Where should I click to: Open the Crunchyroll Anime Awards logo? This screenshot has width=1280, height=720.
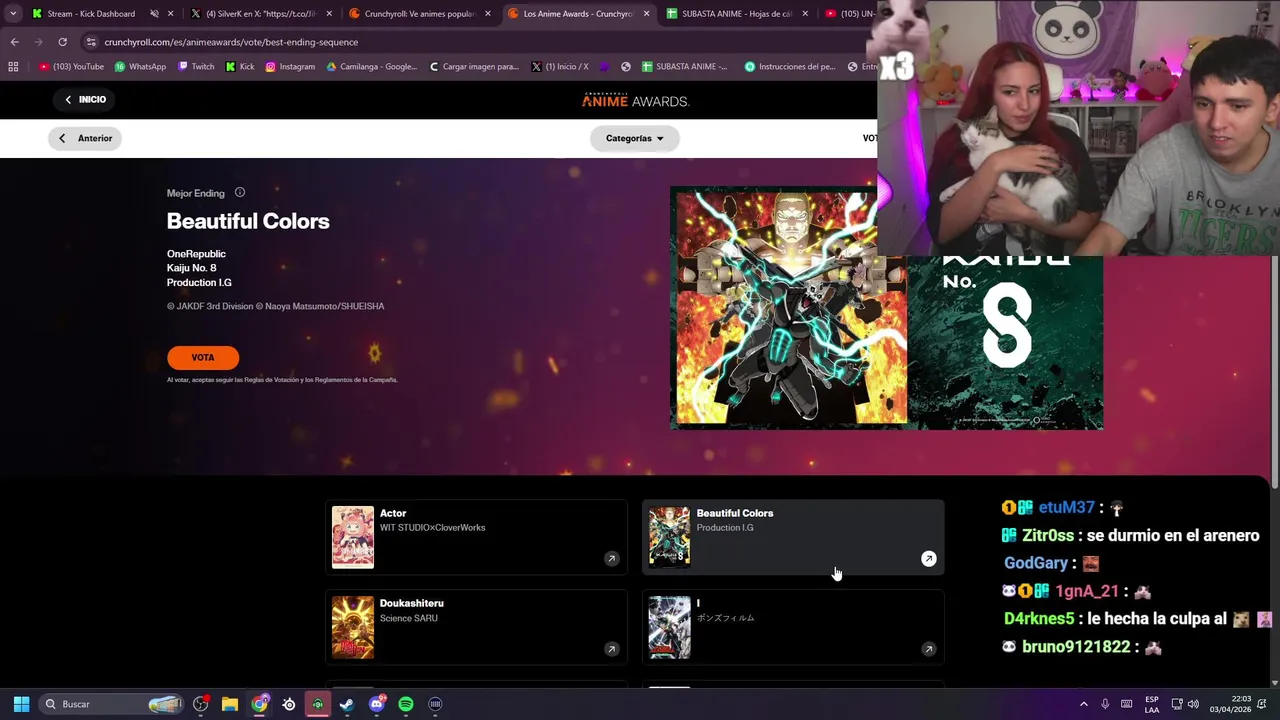(x=636, y=100)
